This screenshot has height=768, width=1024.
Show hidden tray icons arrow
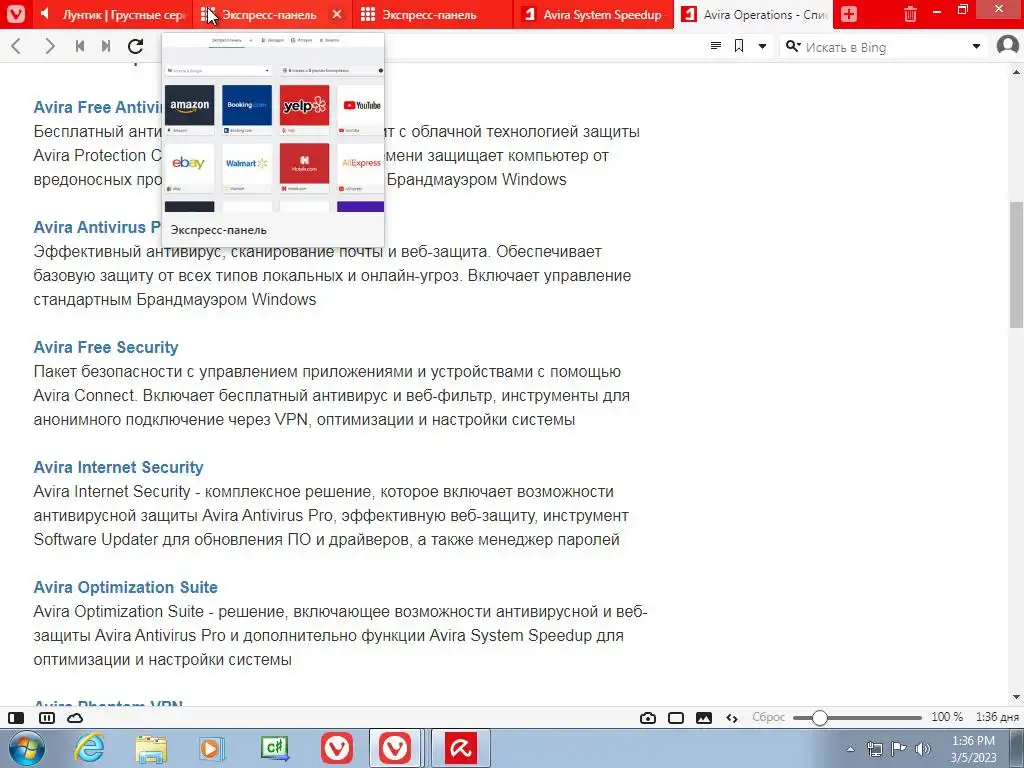pyautogui.click(x=850, y=749)
